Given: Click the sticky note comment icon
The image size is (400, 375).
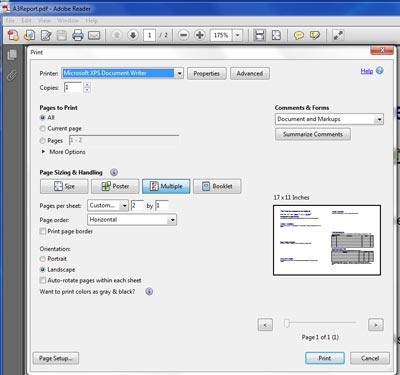Looking at the screenshot, I should [299, 35].
